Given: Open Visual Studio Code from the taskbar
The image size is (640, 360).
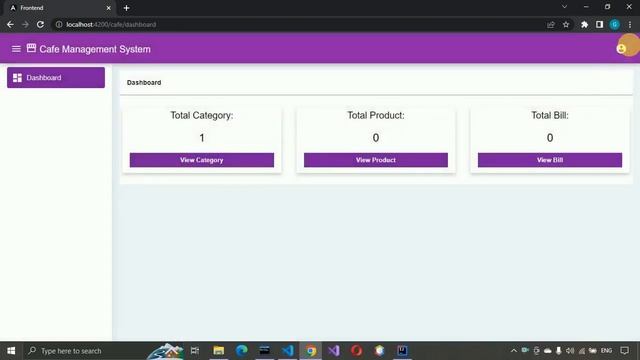Looking at the screenshot, I should (x=287, y=351).
